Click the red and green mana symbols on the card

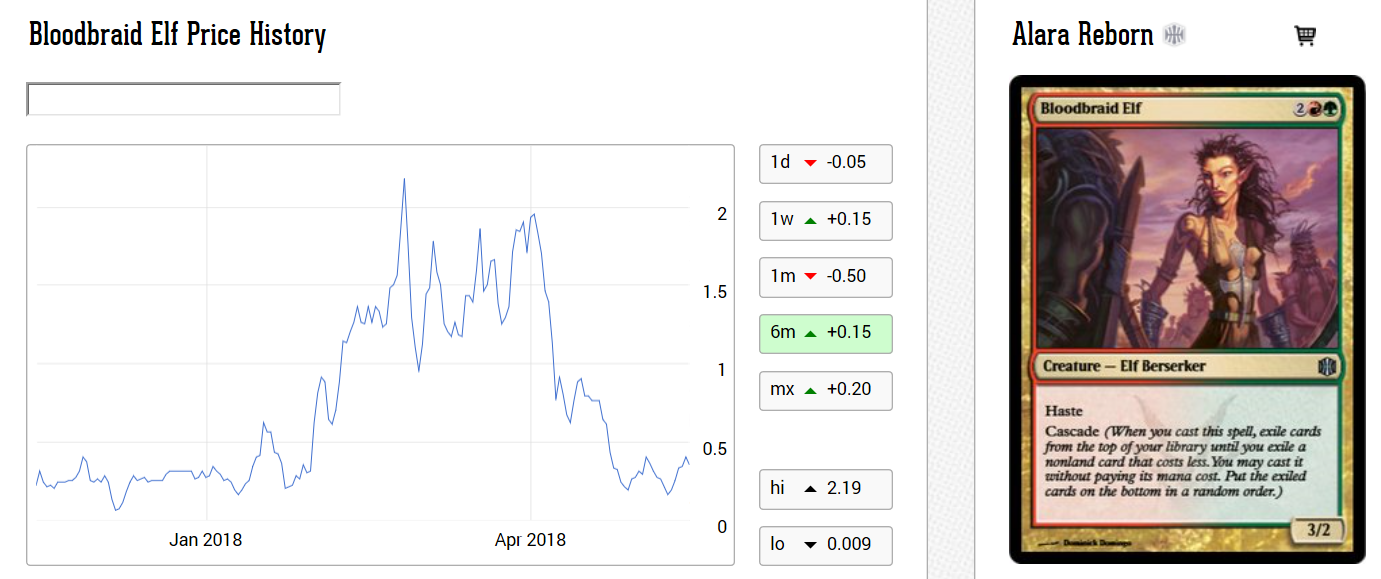1323,109
